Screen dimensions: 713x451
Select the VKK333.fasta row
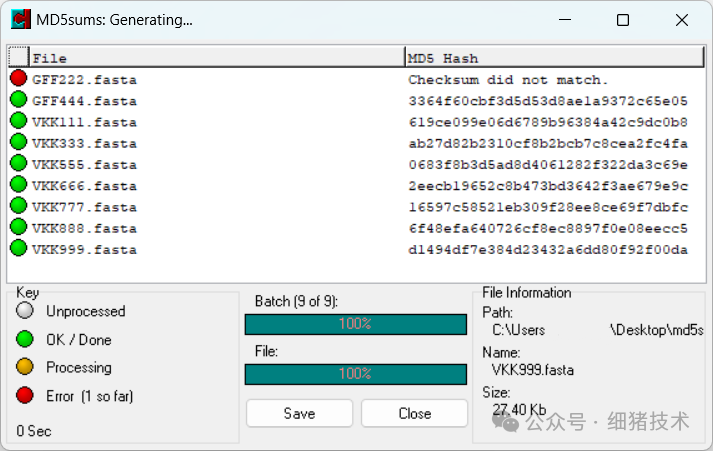(356, 143)
